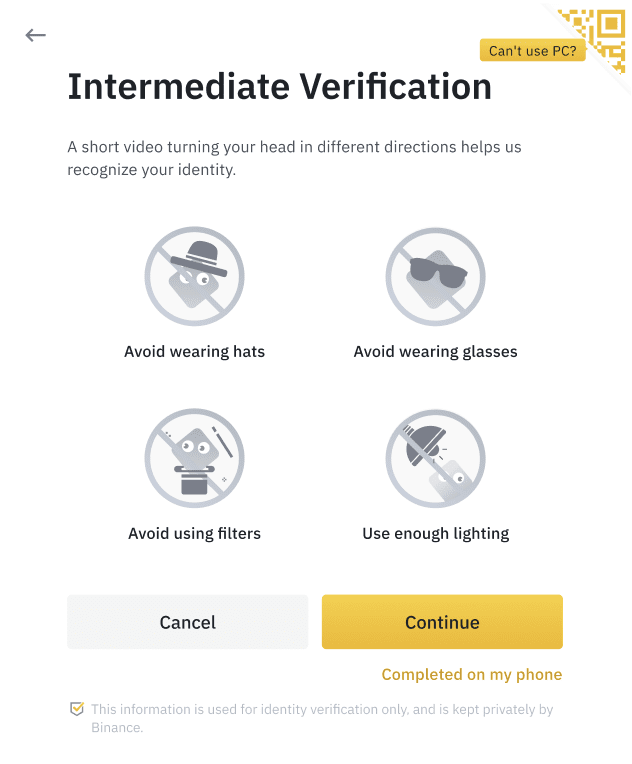Click the short video description text
Viewport: 632px width, 764px height.
tap(294, 158)
